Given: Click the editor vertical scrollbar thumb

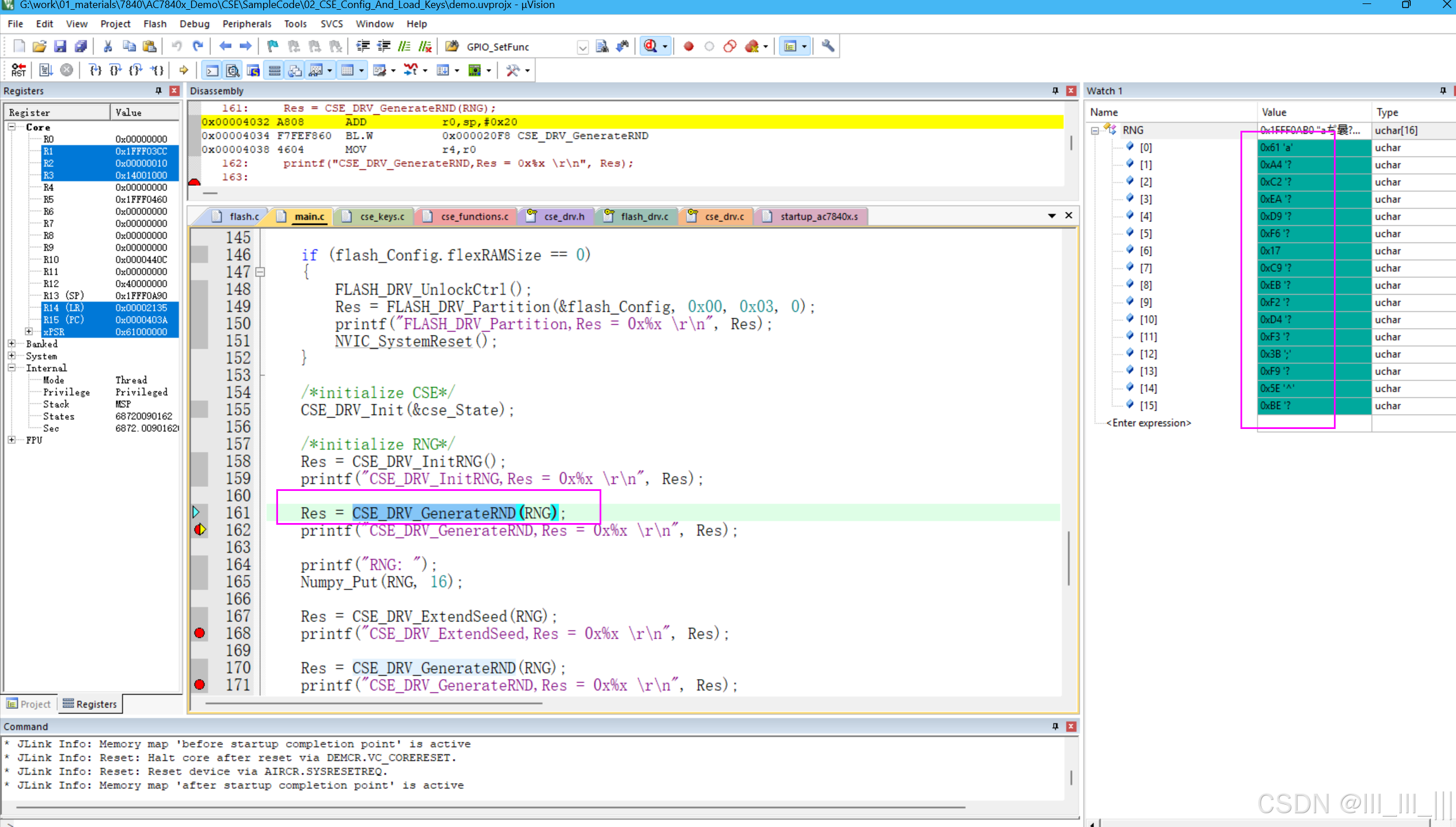Looking at the screenshot, I should (x=1068, y=557).
